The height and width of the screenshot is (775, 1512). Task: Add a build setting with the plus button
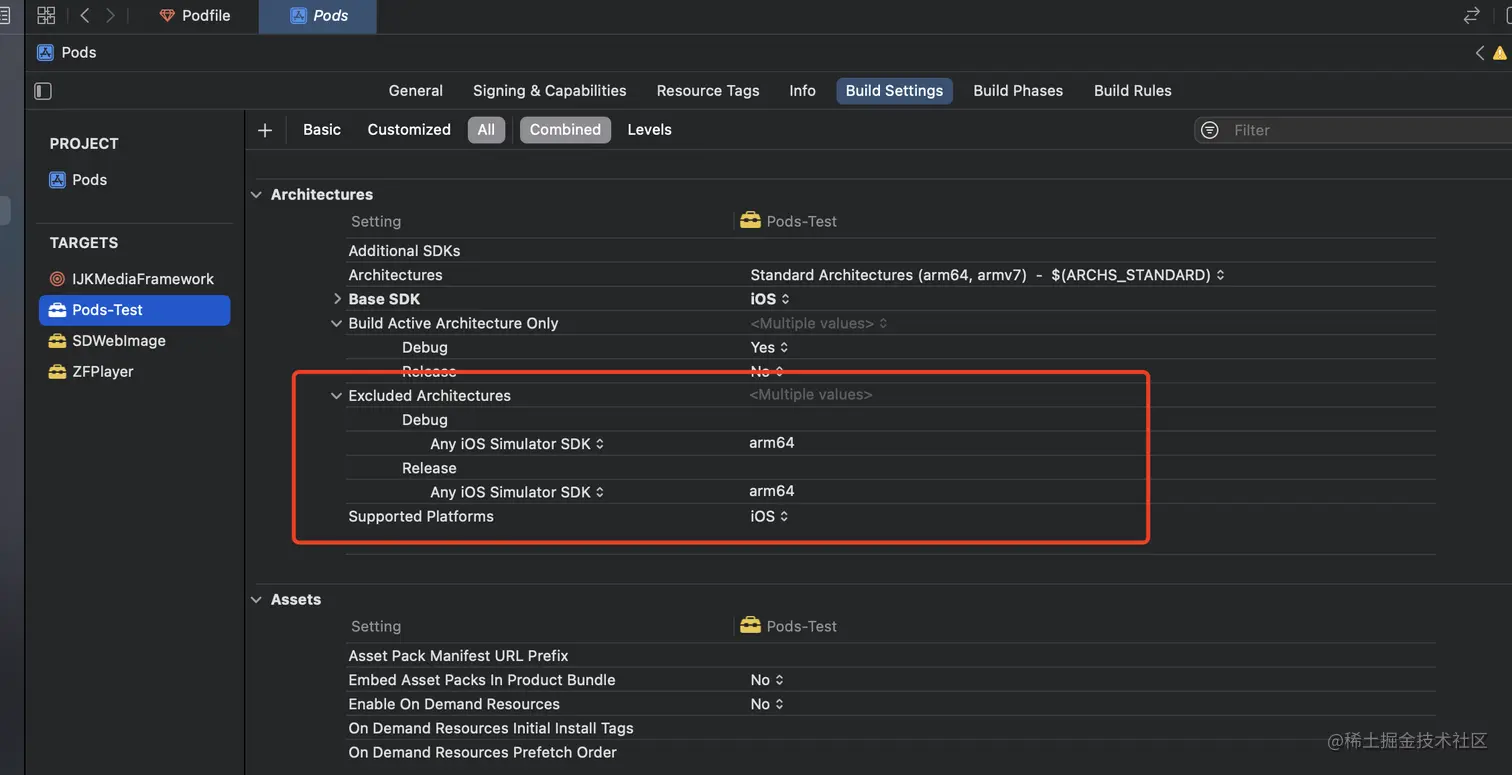265,130
